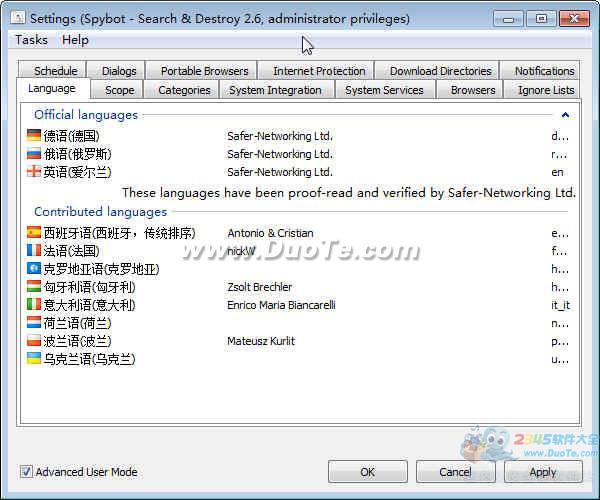Click the Zsolt Brechler contributor name
Viewport: 600px width, 500px height.
(259, 287)
